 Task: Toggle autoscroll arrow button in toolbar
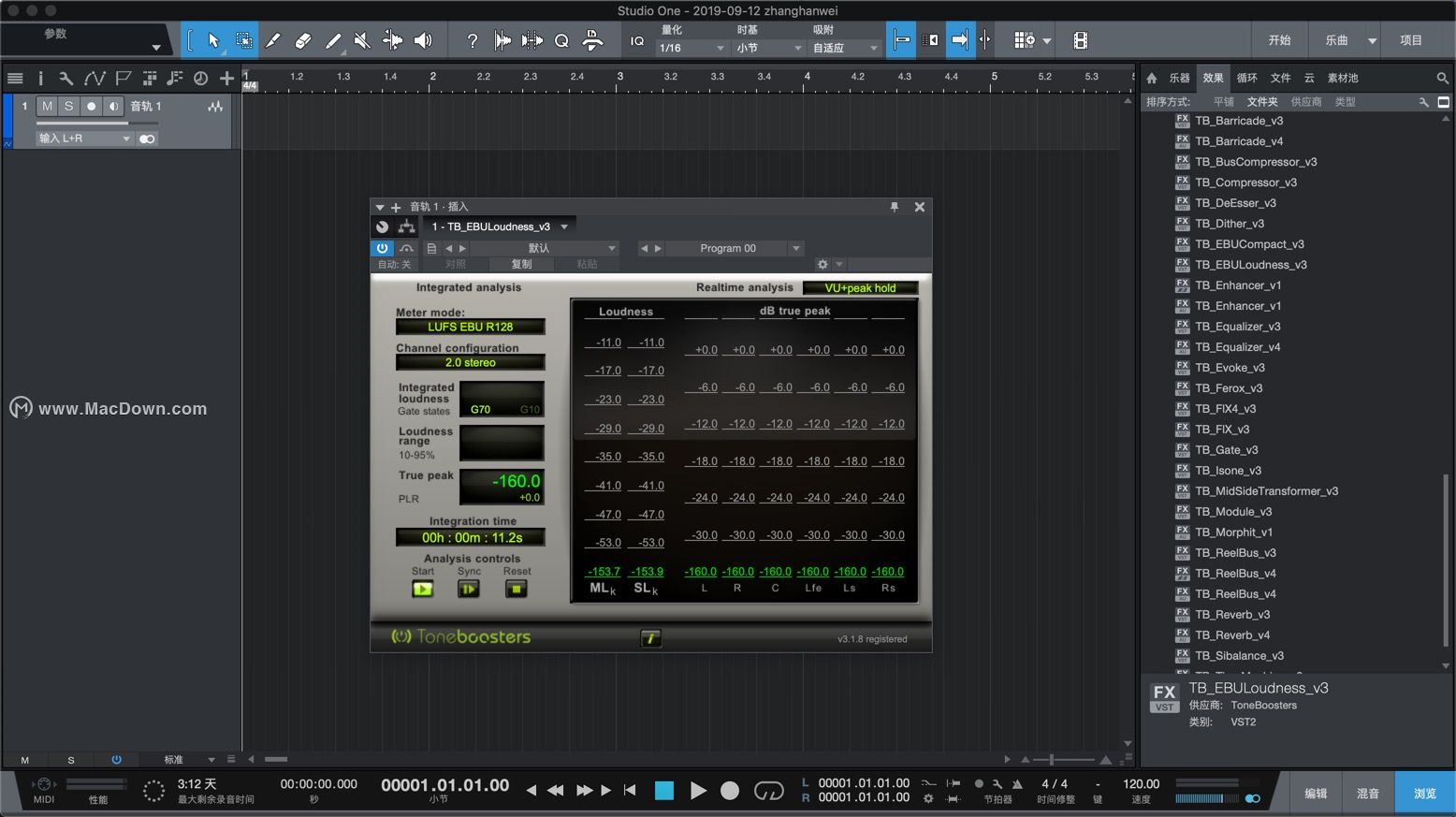(x=960, y=40)
